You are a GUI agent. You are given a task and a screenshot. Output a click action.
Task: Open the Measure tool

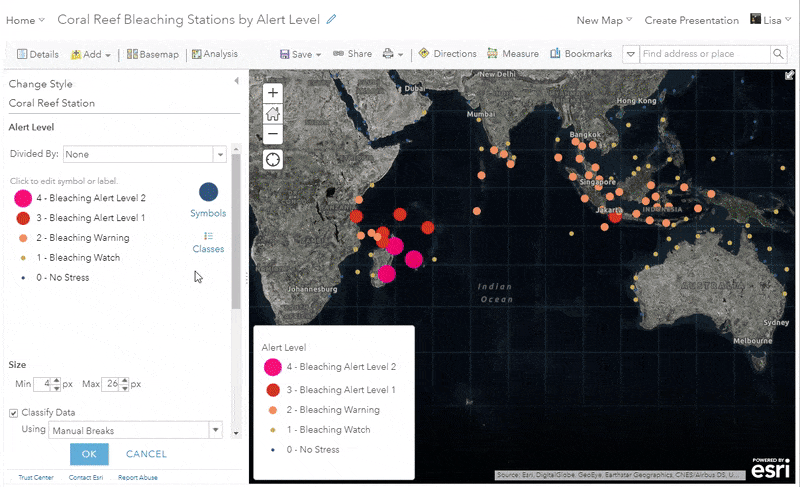click(x=513, y=54)
